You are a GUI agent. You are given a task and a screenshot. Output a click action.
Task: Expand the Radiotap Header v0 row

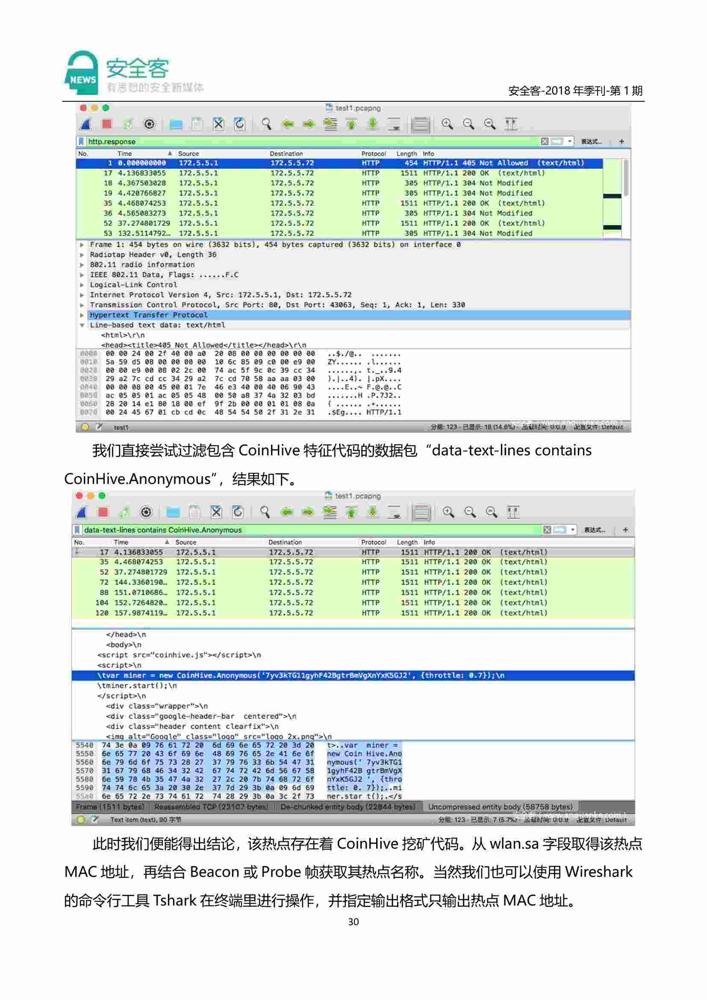tap(81, 254)
